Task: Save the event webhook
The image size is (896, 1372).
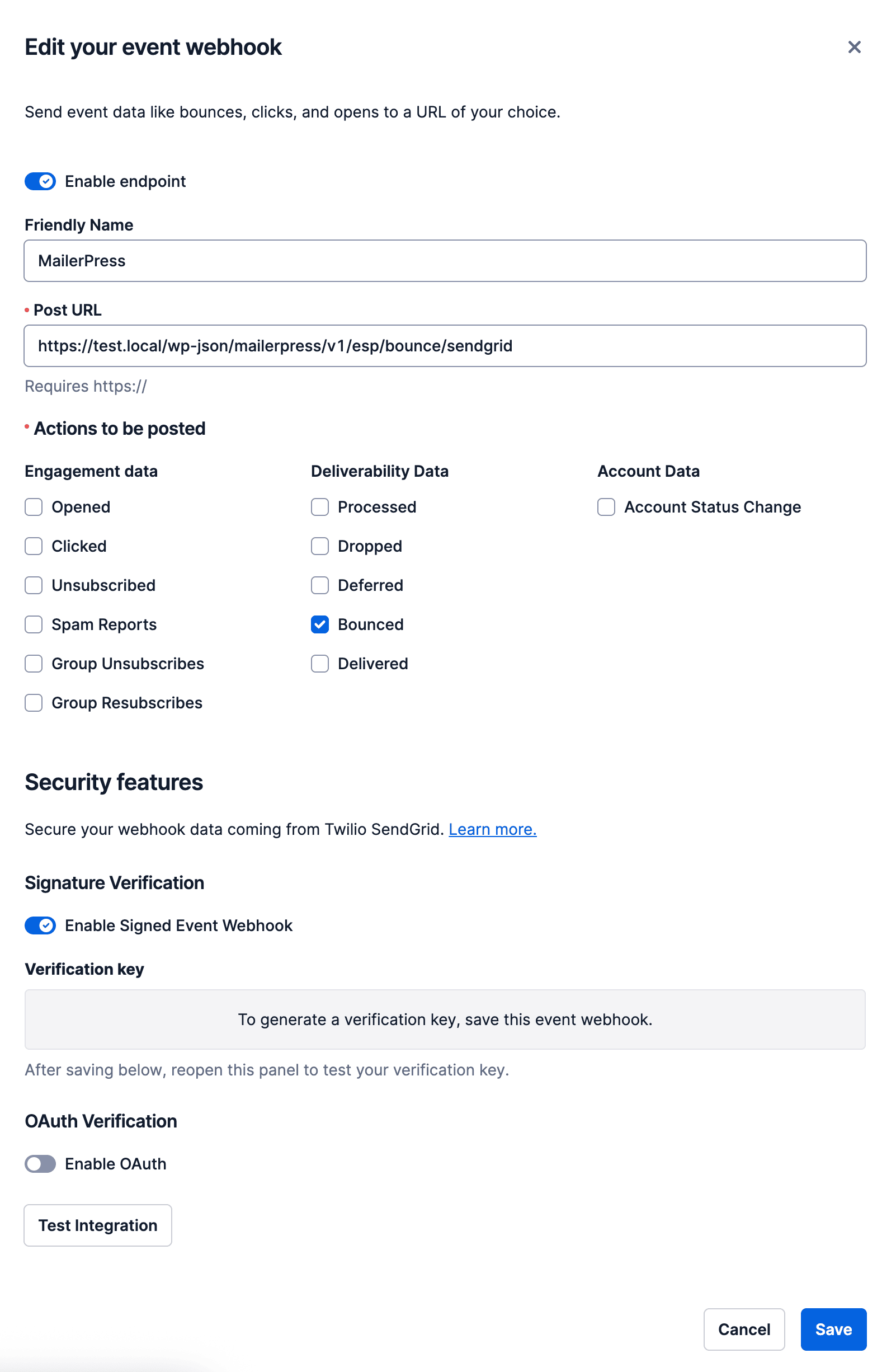Action: click(833, 1329)
